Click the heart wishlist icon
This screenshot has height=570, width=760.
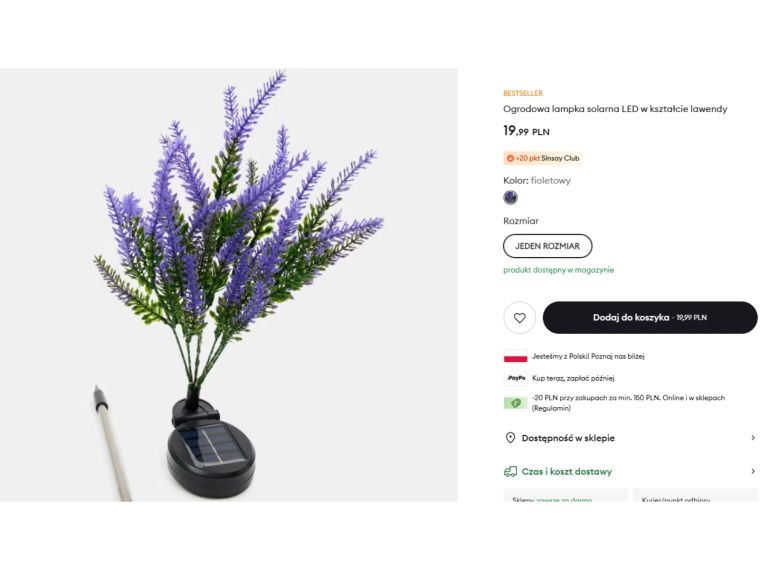[x=519, y=318]
